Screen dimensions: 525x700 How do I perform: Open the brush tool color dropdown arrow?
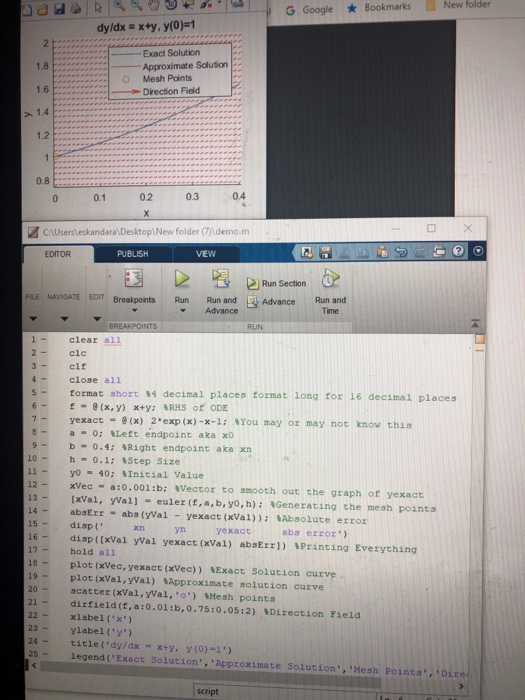click(x=220, y=4)
